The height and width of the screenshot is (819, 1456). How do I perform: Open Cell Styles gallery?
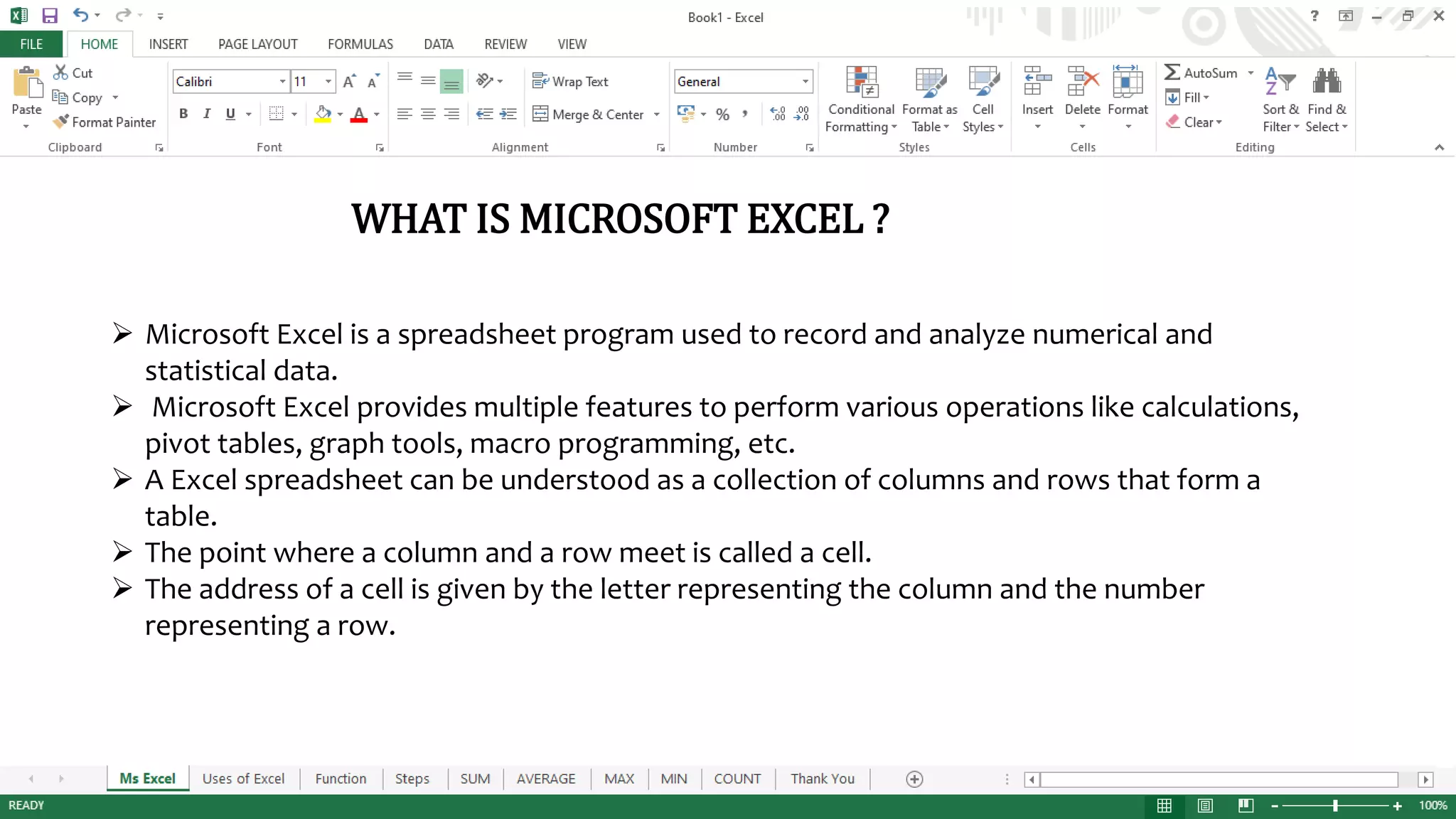[x=983, y=100]
